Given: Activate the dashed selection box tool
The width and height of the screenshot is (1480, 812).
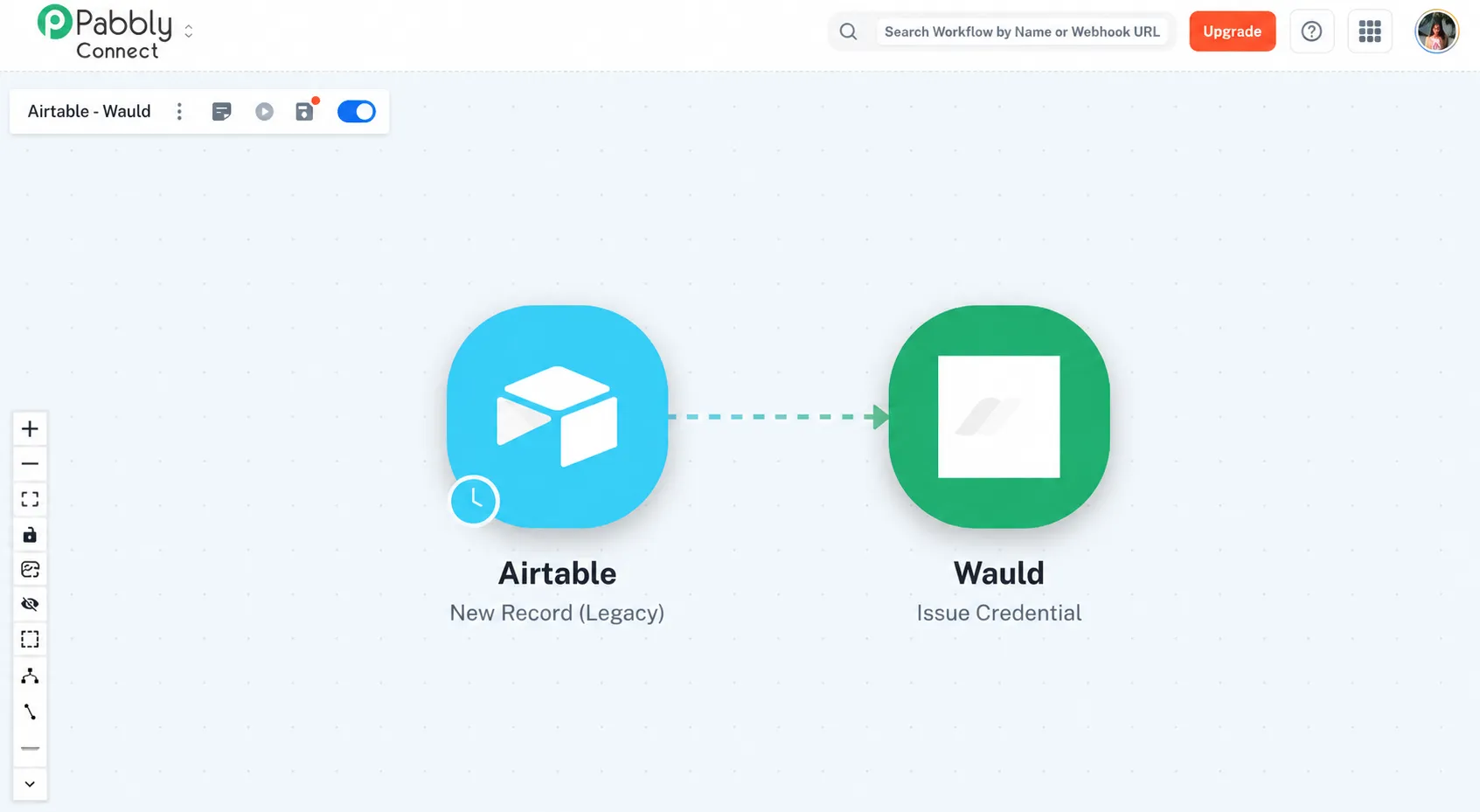Looking at the screenshot, I should click(x=30, y=639).
